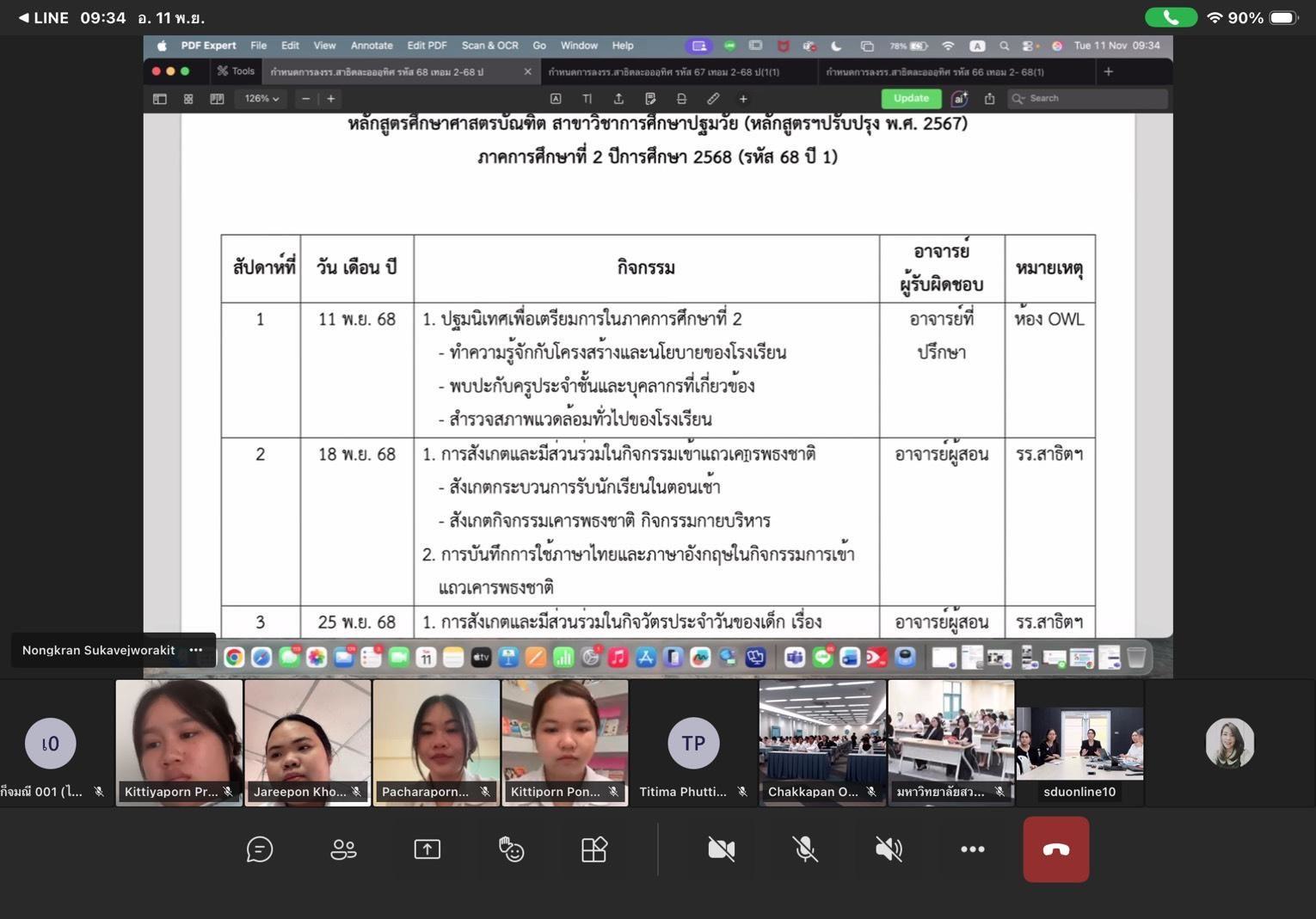Show the participants list
Image resolution: width=1316 pixels, height=919 pixels.
(x=343, y=849)
